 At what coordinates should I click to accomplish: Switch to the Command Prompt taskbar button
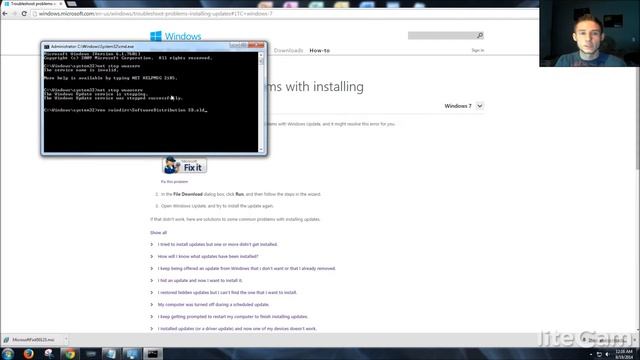click(x=153, y=354)
